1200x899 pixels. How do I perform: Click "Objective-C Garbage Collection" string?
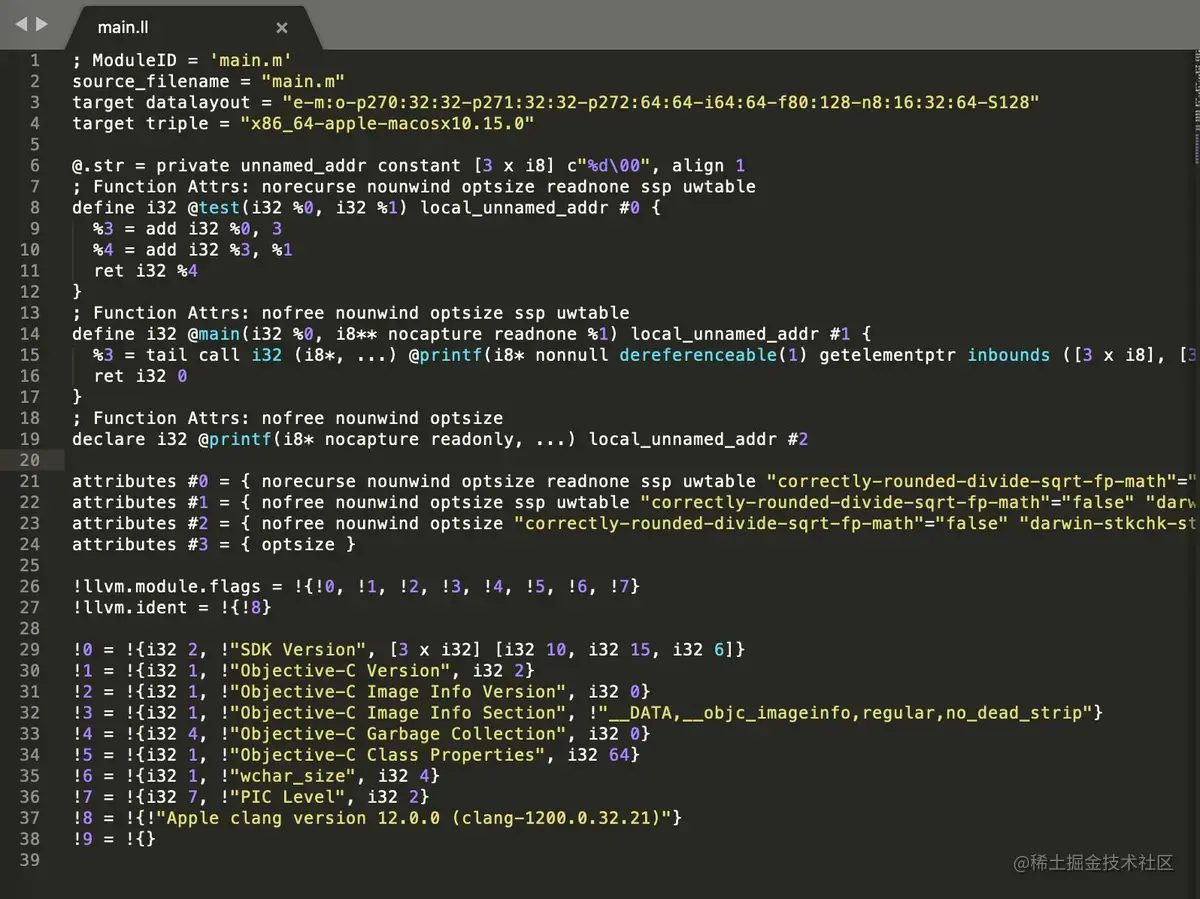[398, 734]
